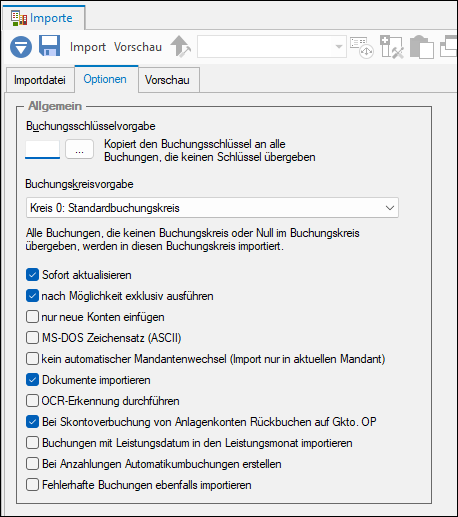The width and height of the screenshot is (458, 517).
Task: Click the field assignment icon with arrows
Action: click(362, 47)
